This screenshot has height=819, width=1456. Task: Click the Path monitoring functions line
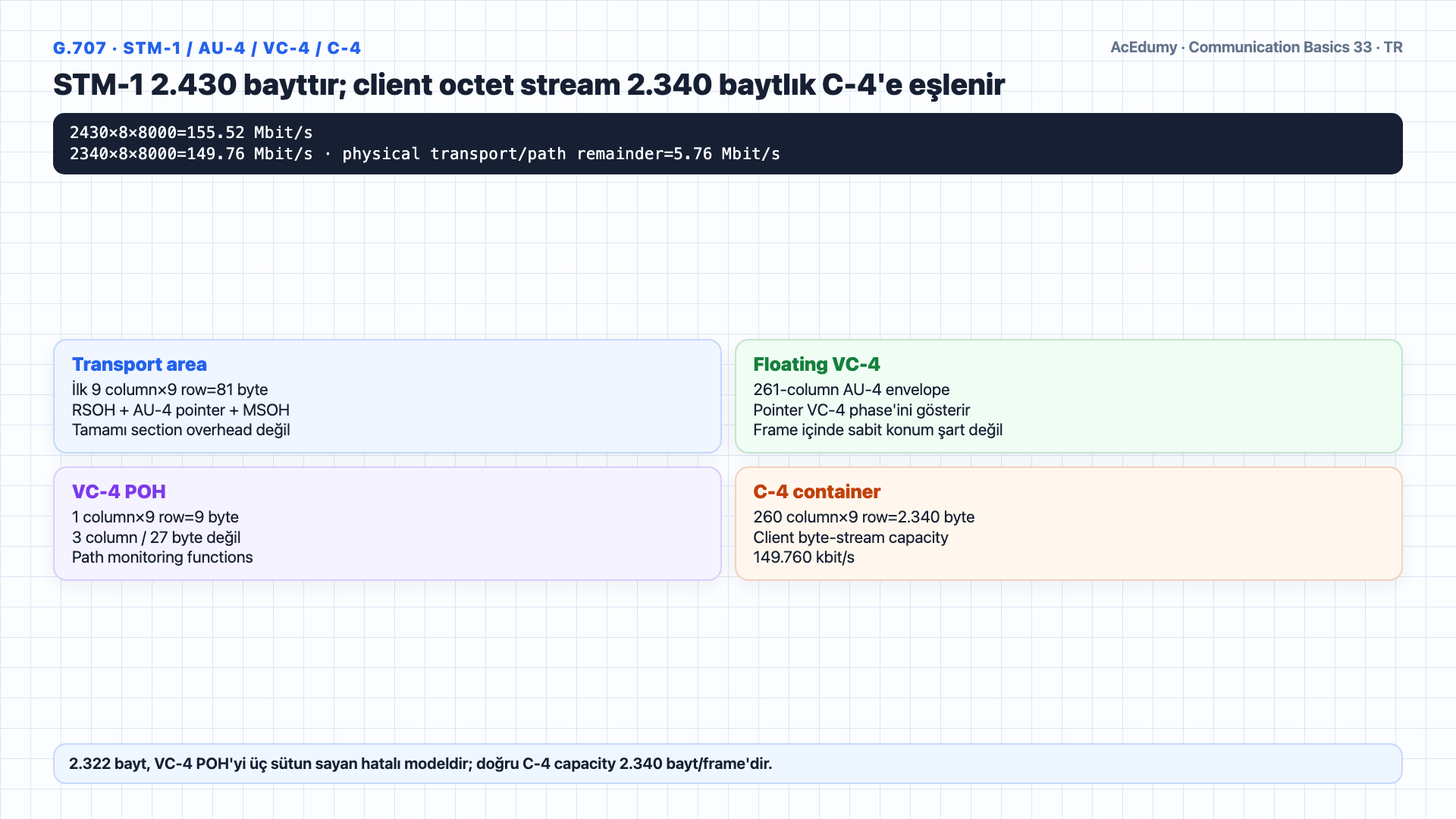[162, 557]
